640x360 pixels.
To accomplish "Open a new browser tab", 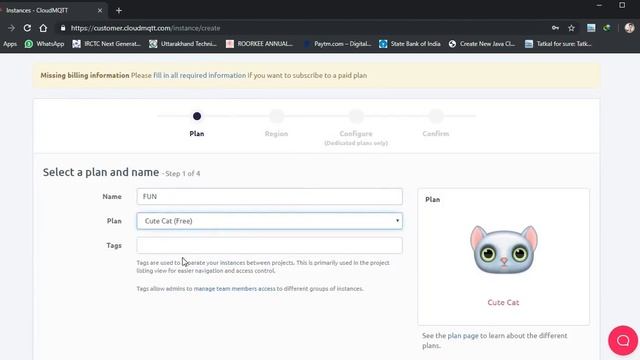I will click(119, 11).
